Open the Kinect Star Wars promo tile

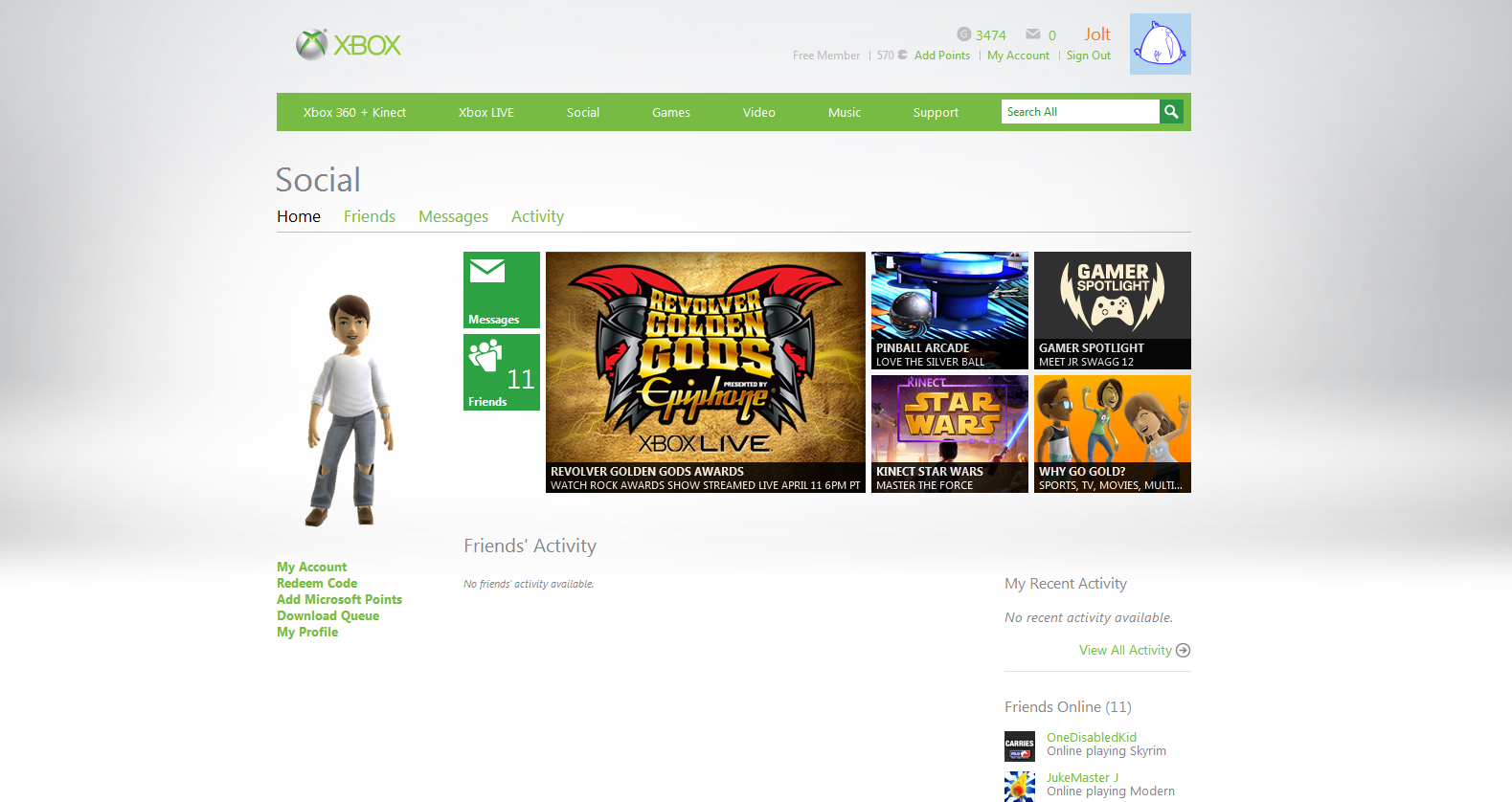[x=950, y=434]
